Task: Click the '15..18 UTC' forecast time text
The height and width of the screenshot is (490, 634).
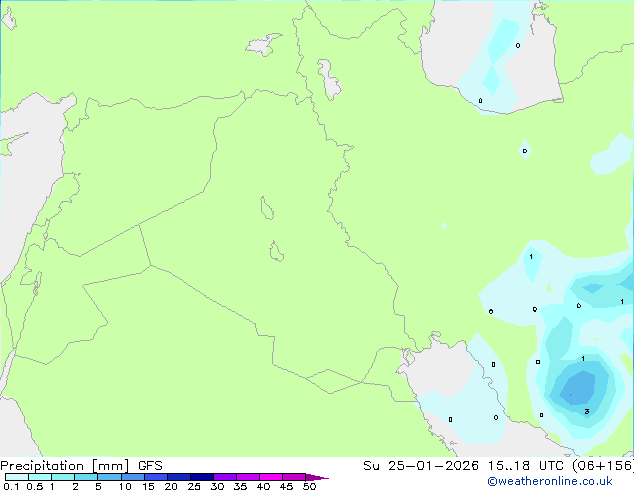Action: [x=525, y=466]
